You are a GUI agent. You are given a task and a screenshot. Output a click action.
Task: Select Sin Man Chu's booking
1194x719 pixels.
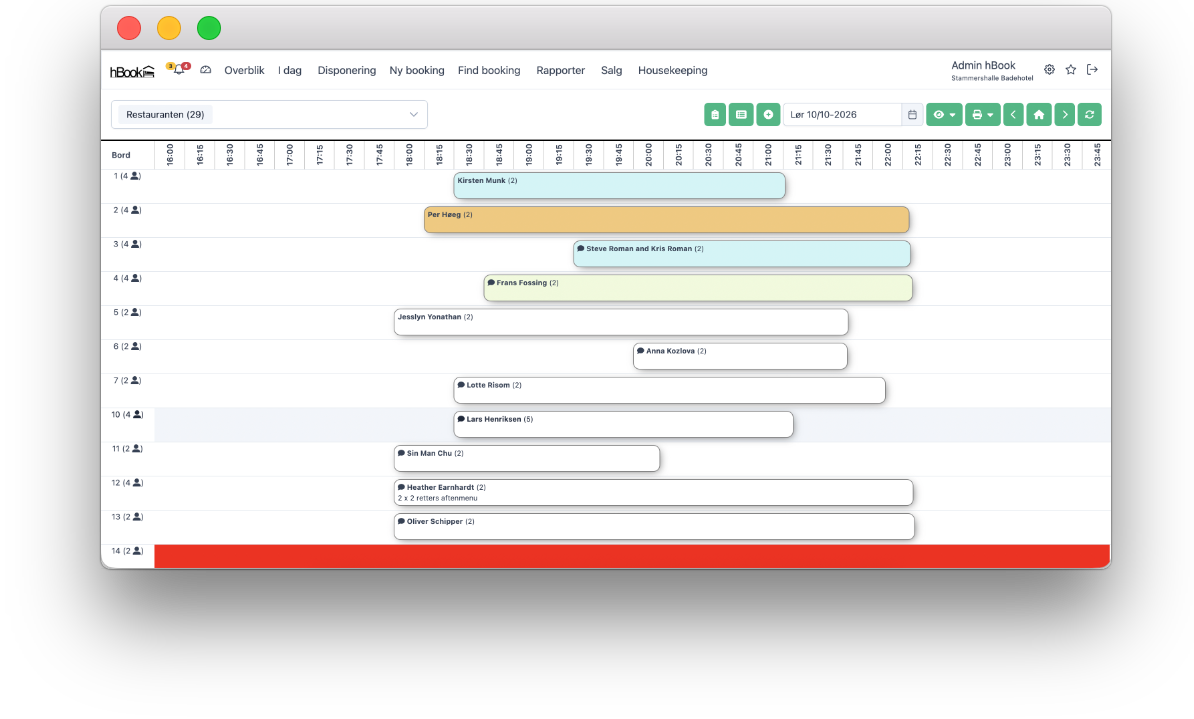(x=527, y=459)
